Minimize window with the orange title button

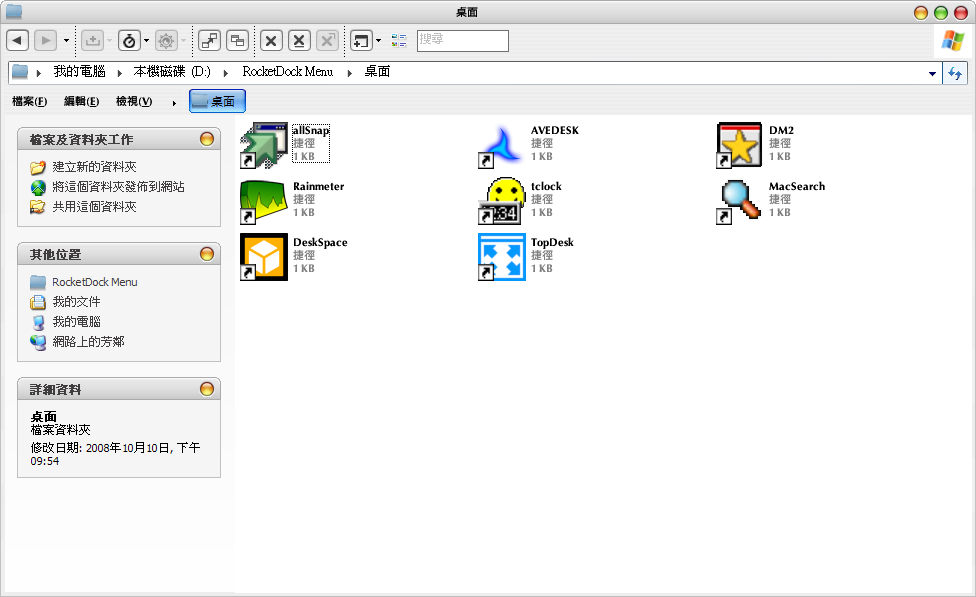click(x=921, y=12)
